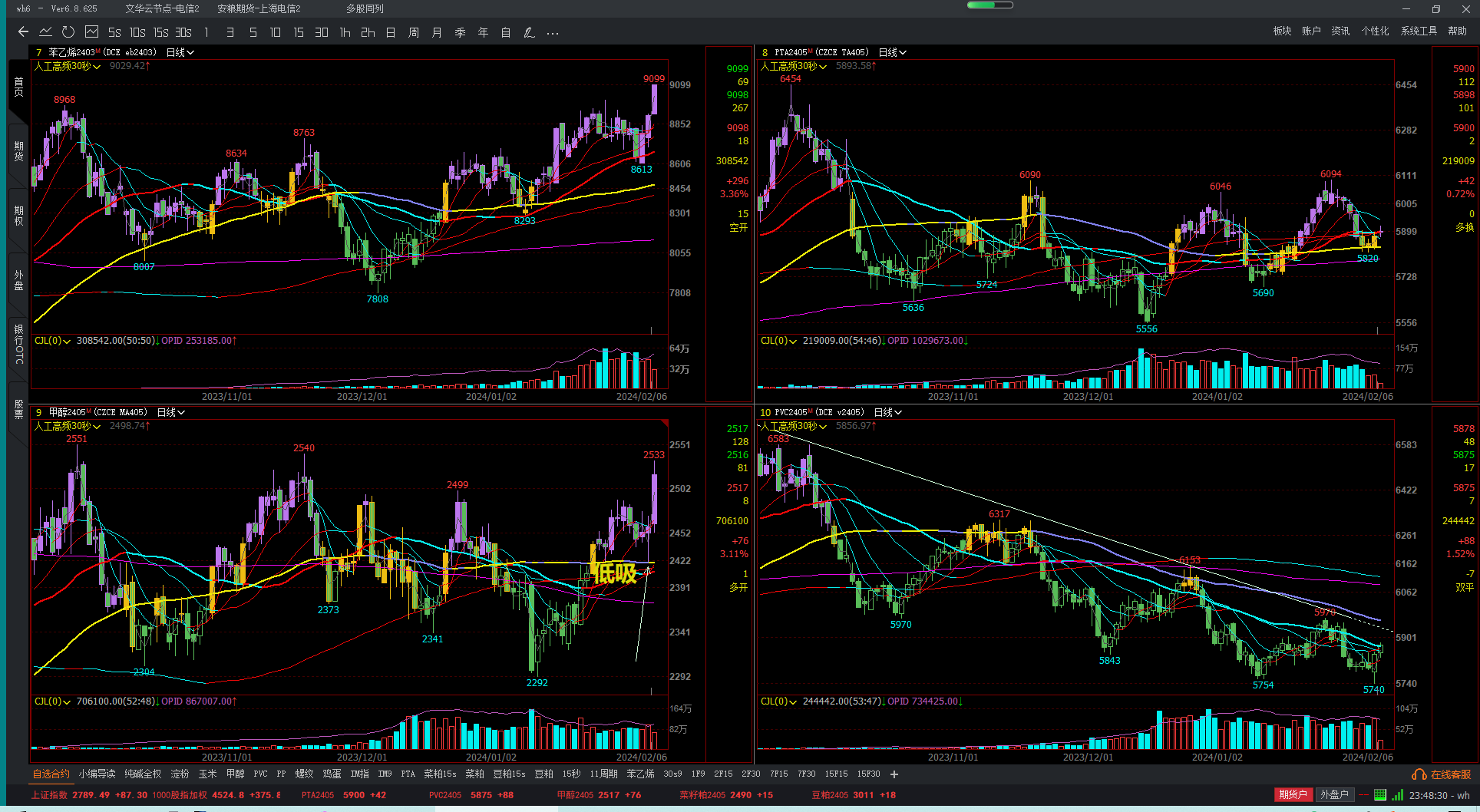
Task: Expand 人工高频30秒 indicator in 苯乙烯 chart
Action: click(68, 66)
